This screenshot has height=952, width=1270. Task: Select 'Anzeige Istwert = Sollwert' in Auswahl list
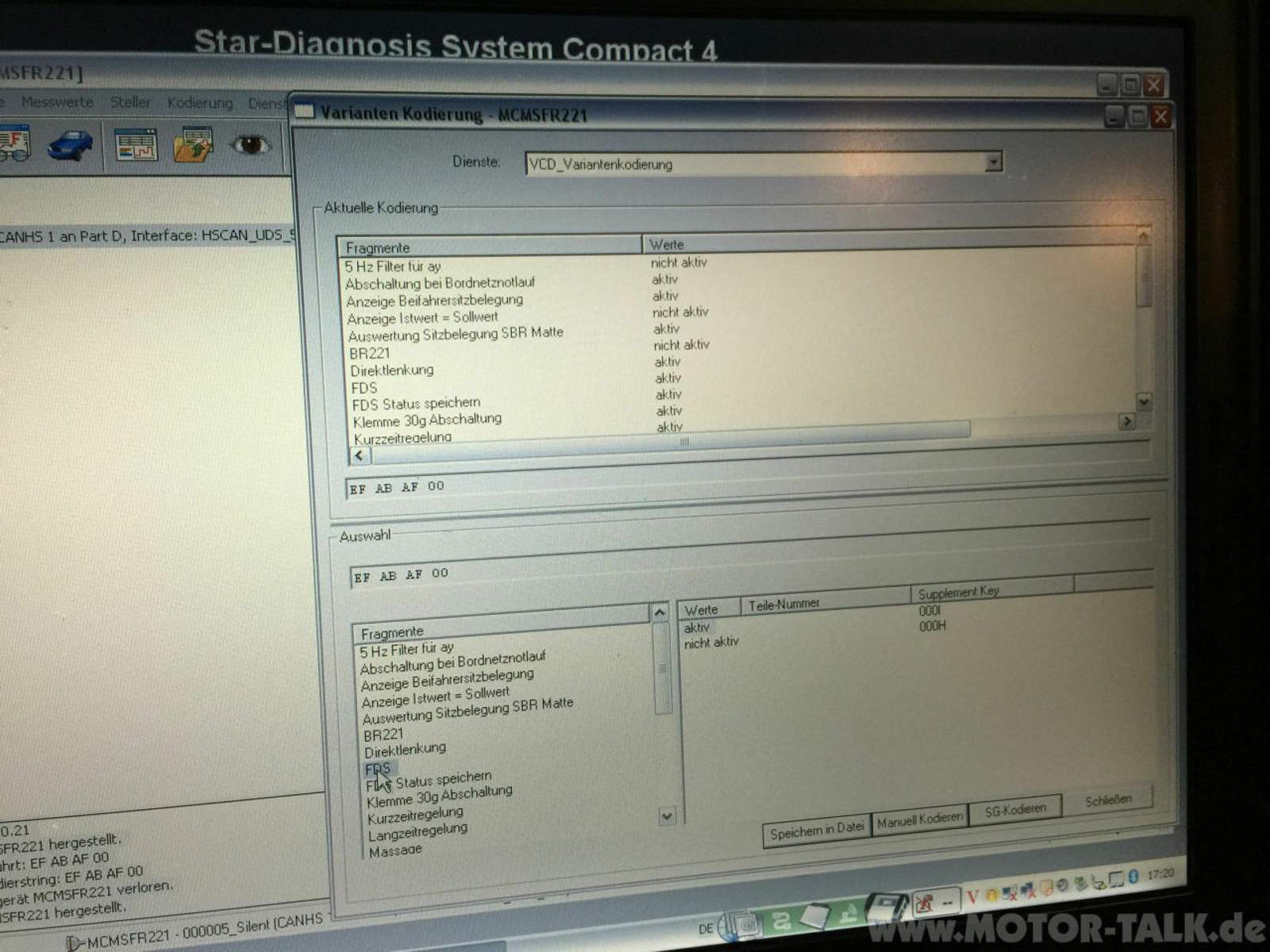point(435,697)
